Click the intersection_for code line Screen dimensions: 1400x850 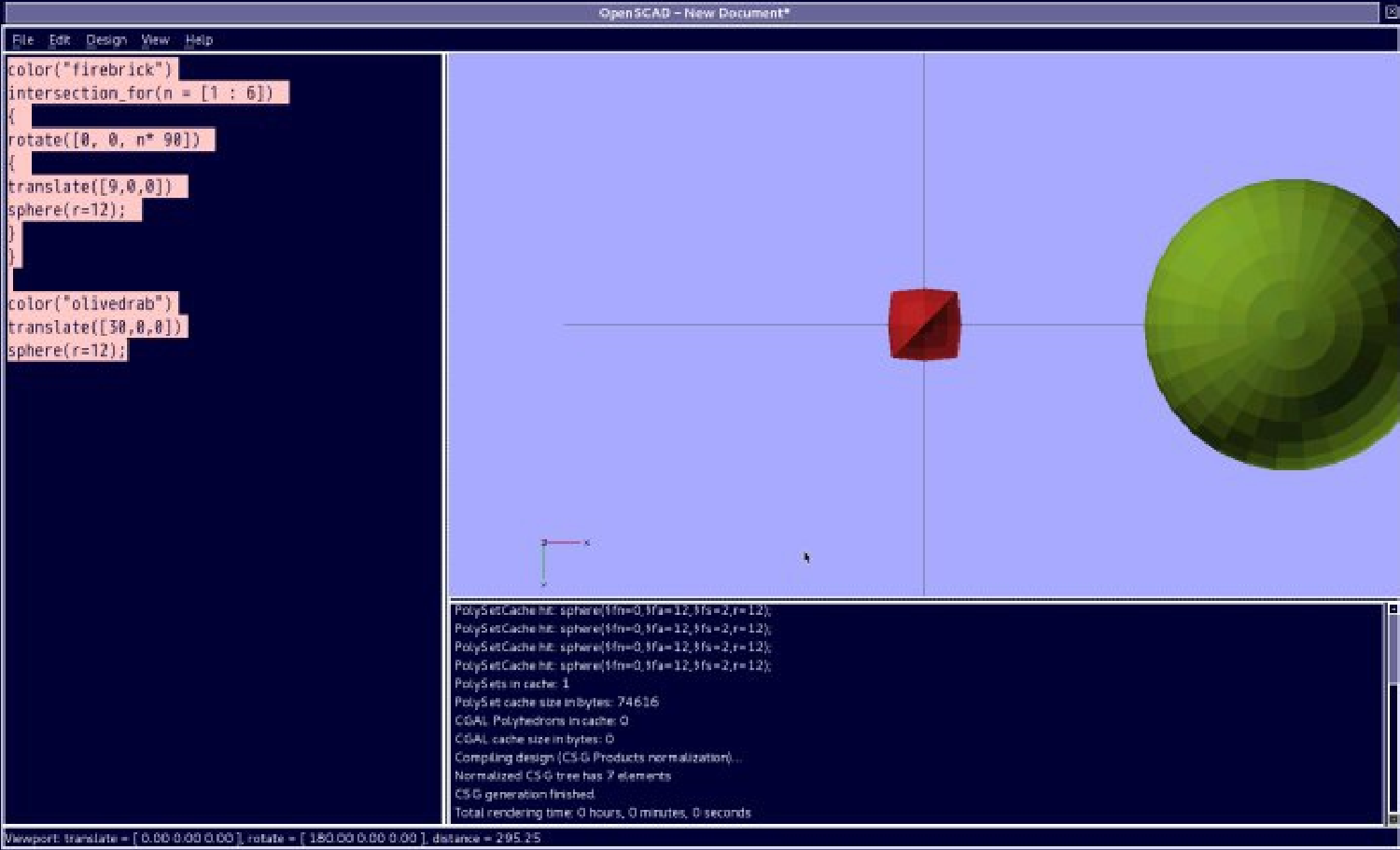pyautogui.click(x=140, y=93)
